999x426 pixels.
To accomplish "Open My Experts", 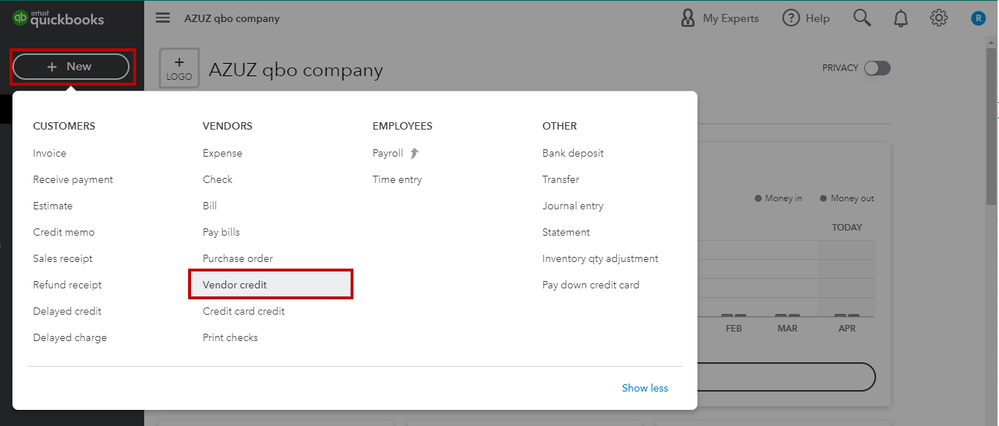I will [720, 18].
